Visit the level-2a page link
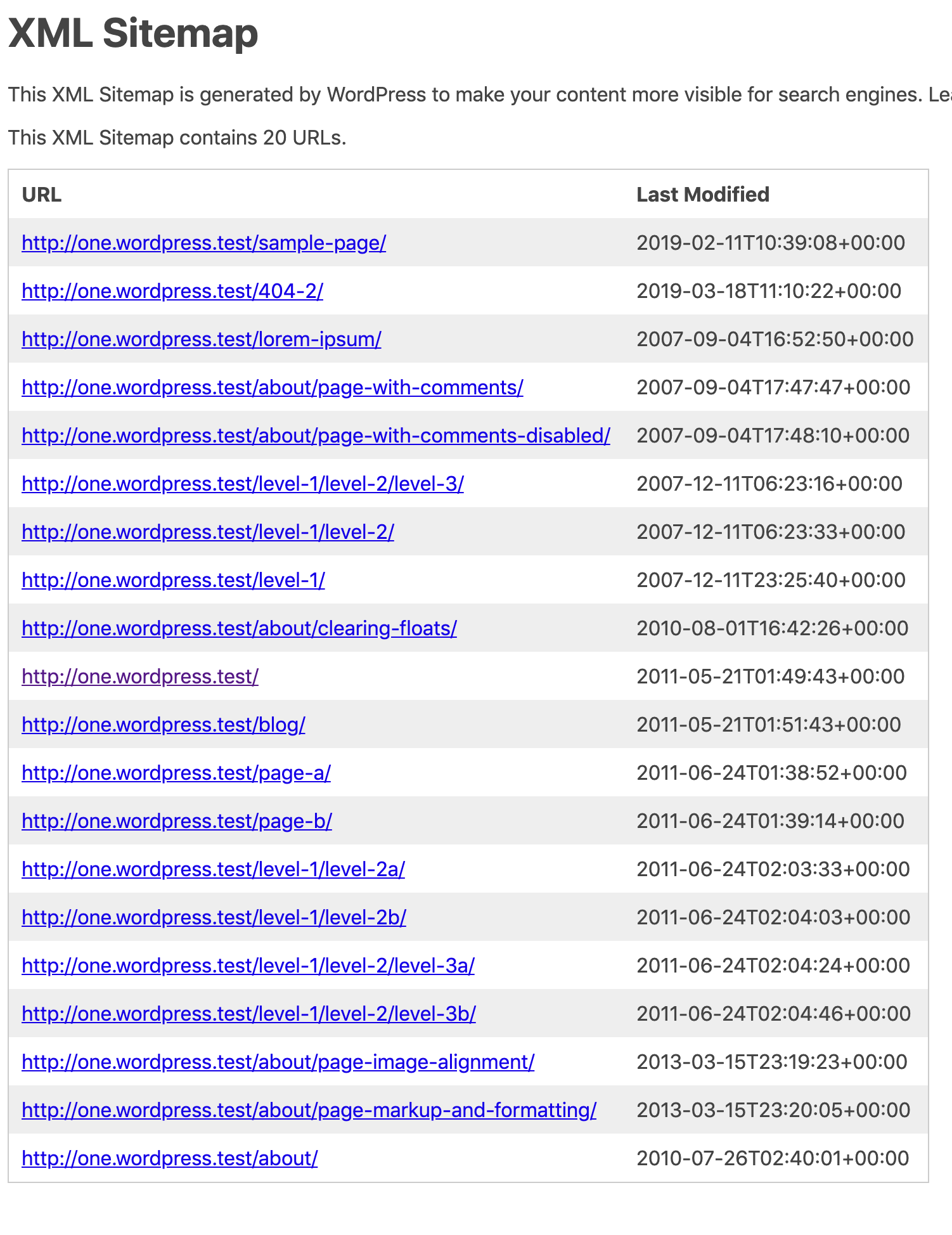Image resolution: width=952 pixels, height=1235 pixels. tap(214, 869)
